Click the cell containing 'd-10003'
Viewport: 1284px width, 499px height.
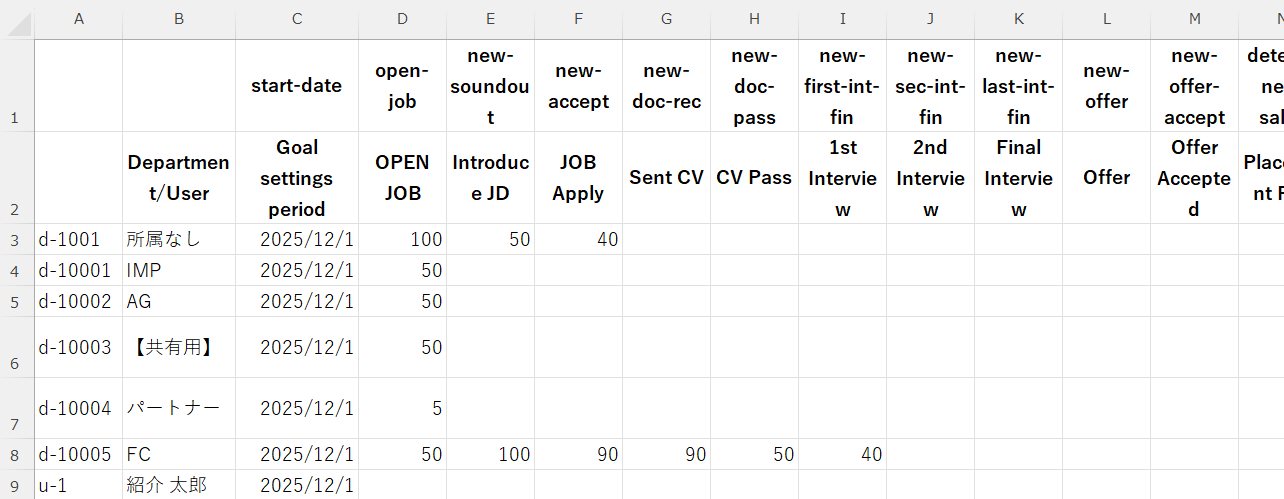pos(78,347)
